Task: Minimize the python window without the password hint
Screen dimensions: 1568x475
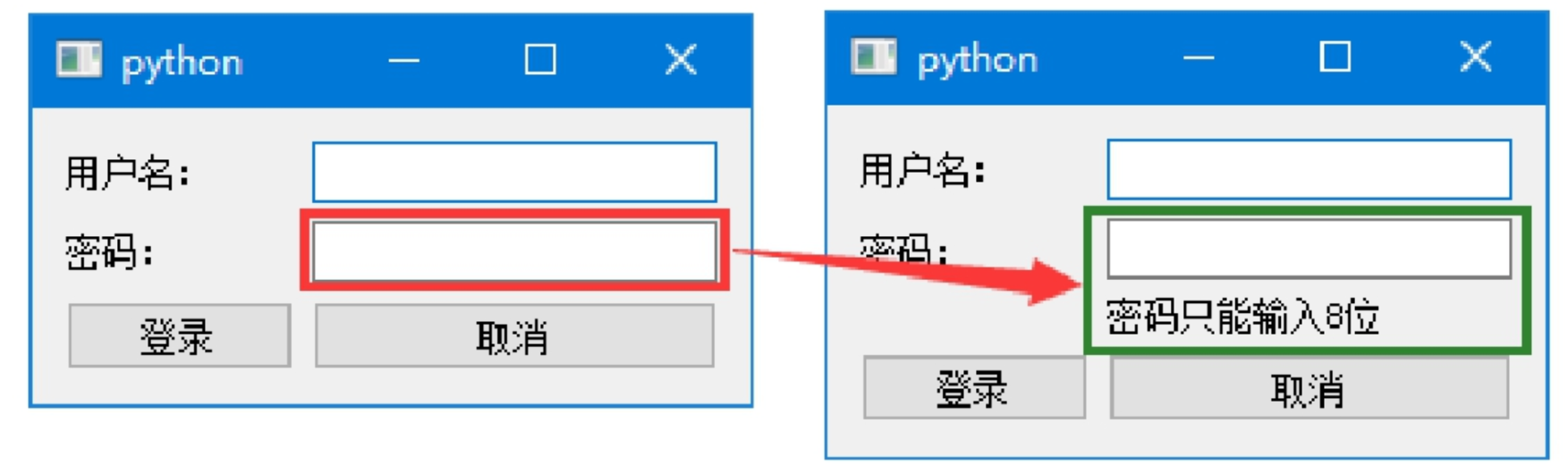Action: (403, 61)
